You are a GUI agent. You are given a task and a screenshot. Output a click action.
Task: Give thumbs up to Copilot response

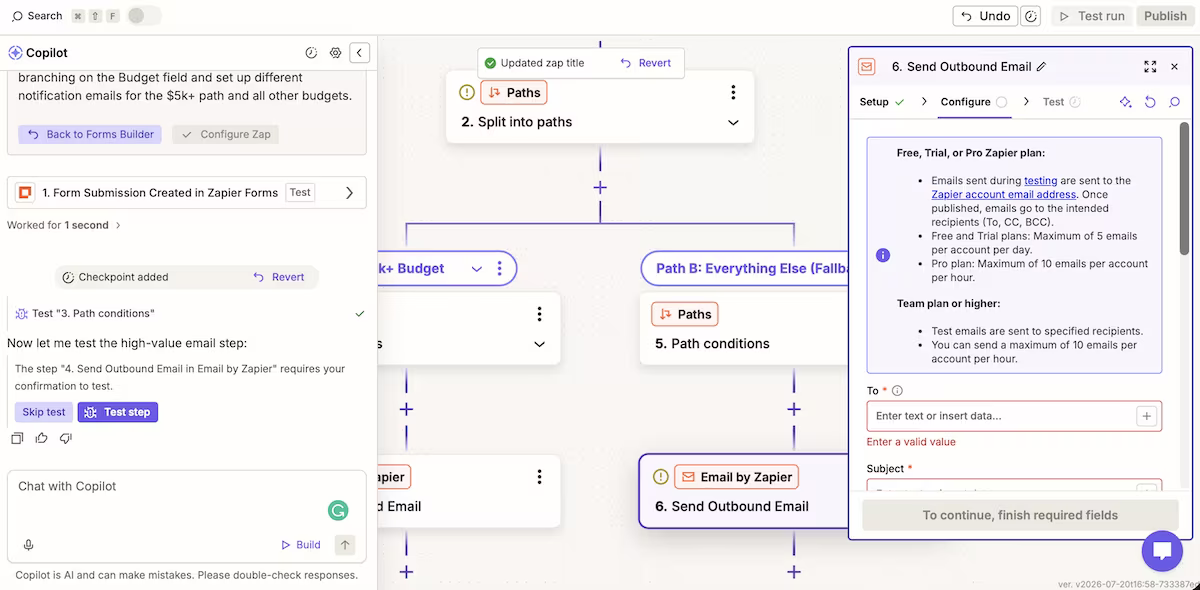41,438
